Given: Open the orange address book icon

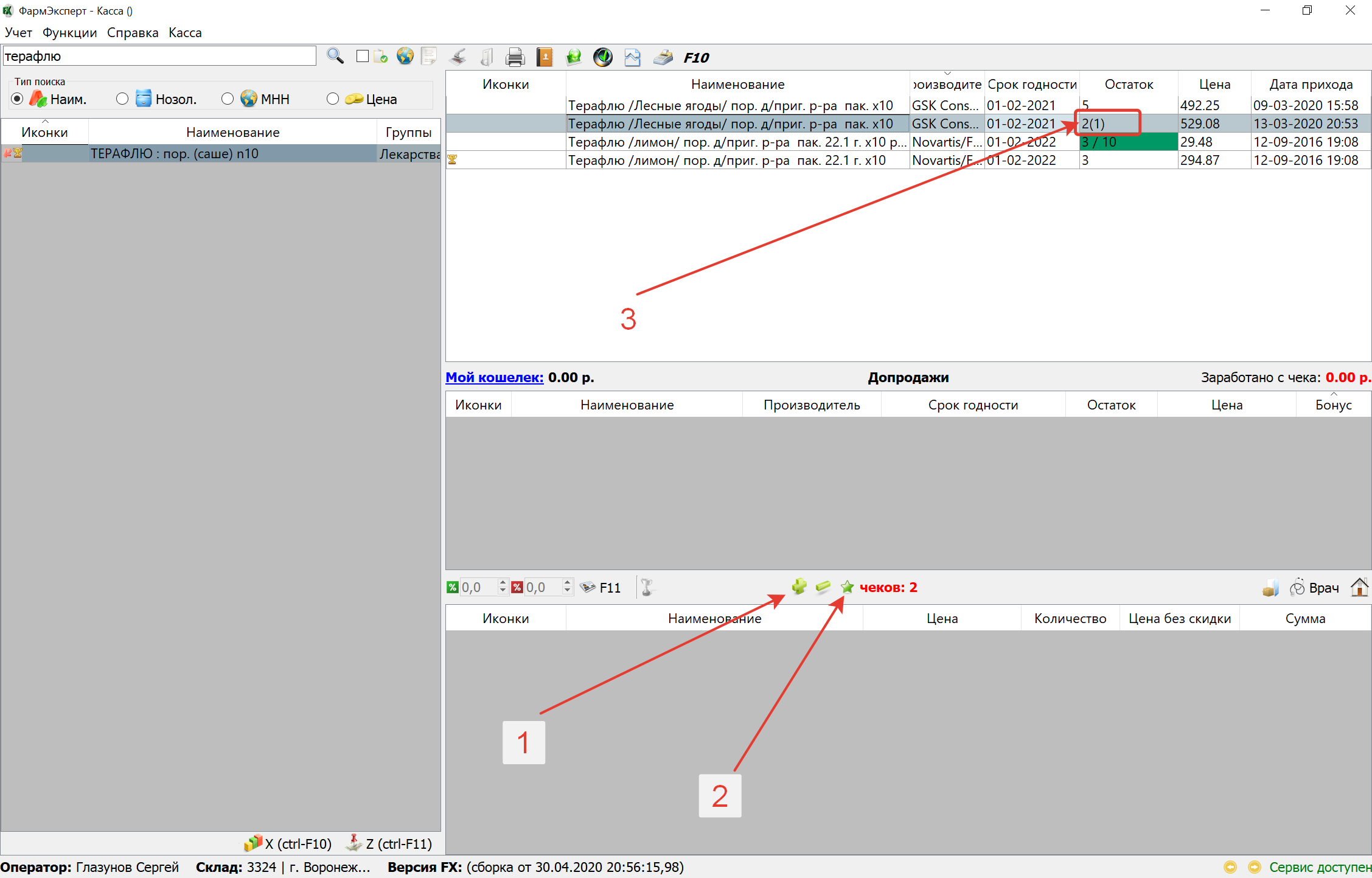Looking at the screenshot, I should pos(544,58).
